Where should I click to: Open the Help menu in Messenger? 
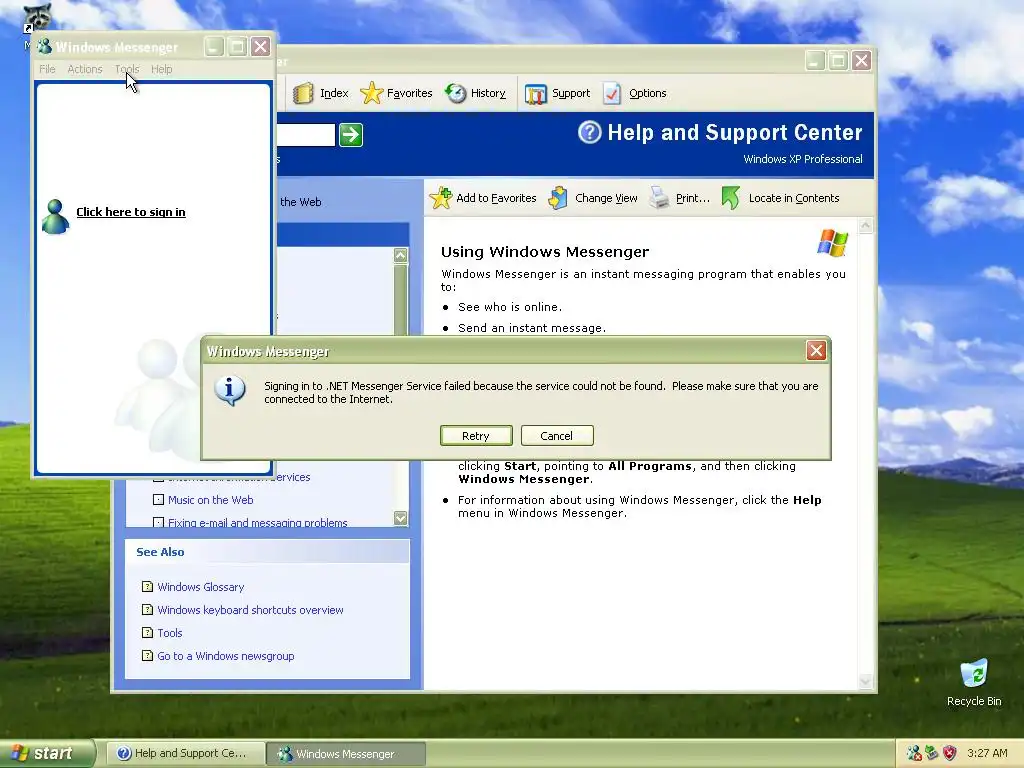point(161,69)
